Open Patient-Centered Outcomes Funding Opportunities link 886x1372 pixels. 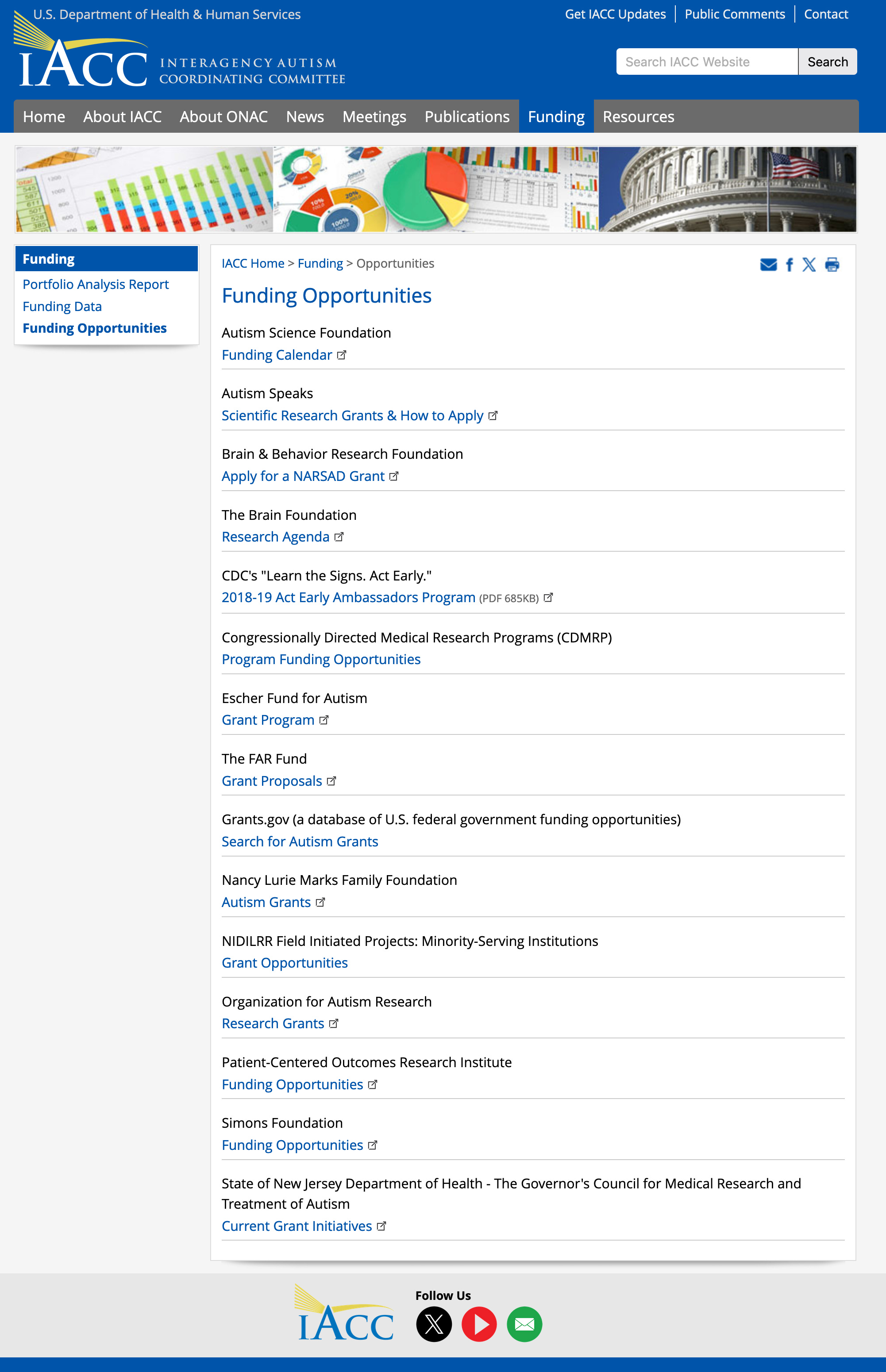292,1084
